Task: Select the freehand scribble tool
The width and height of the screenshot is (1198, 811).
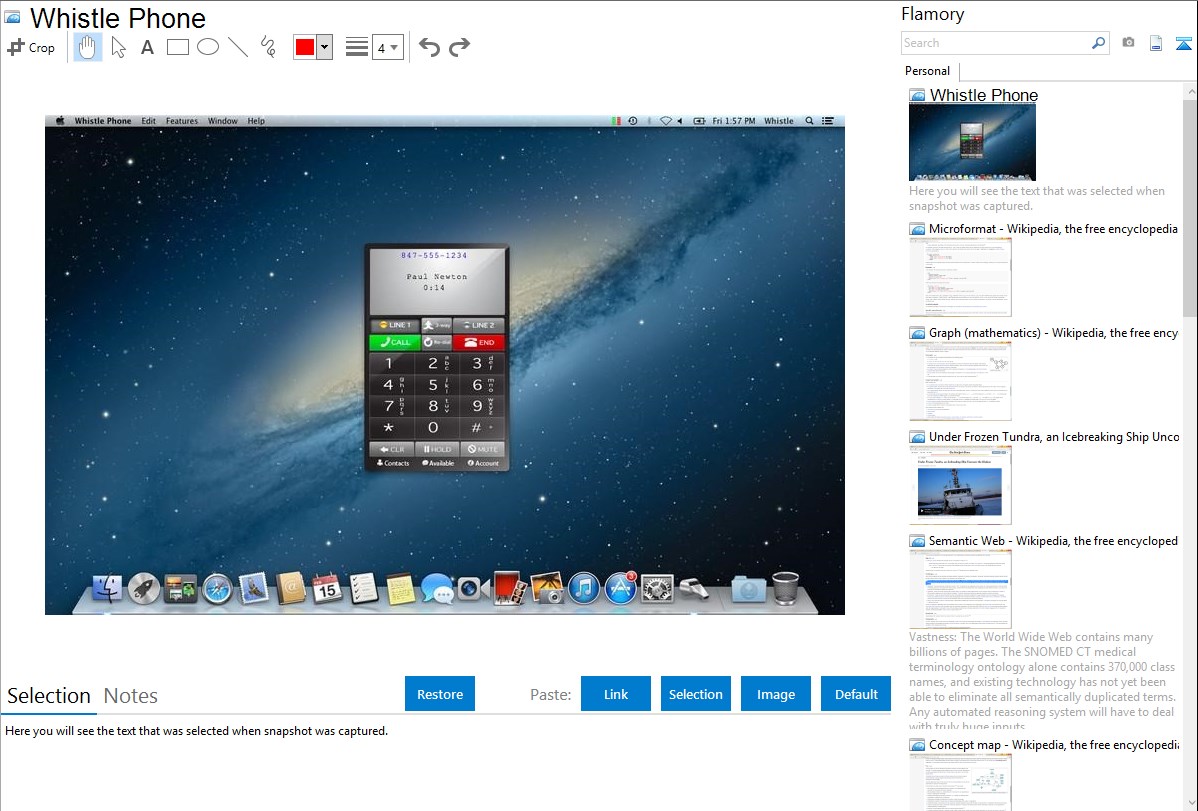Action: tap(268, 47)
